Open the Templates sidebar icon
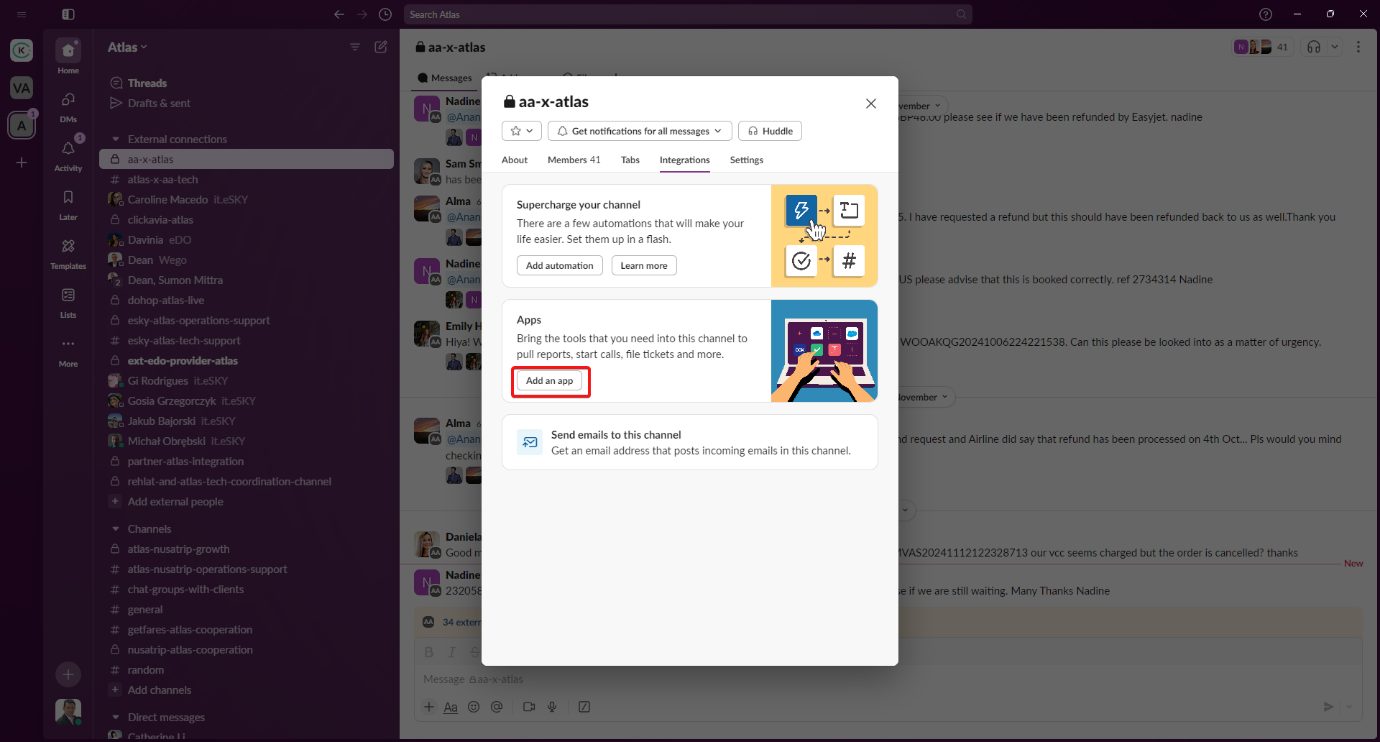This screenshot has width=1380, height=742. point(68,246)
